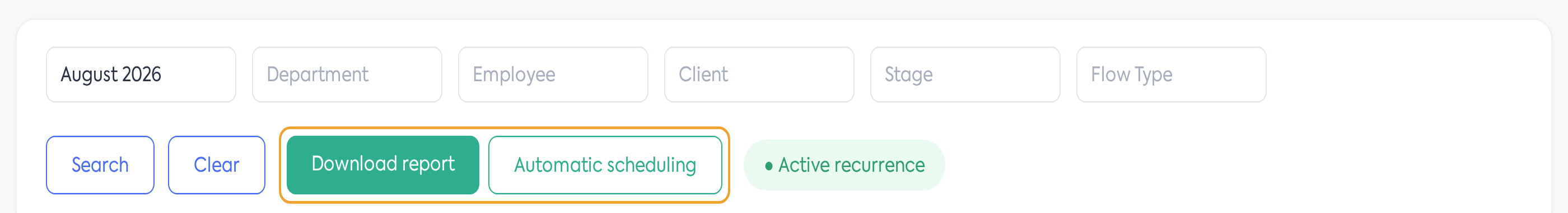Click the green dot in Active recurrence badge
Screen dimensions: 1568x213
tap(769, 165)
